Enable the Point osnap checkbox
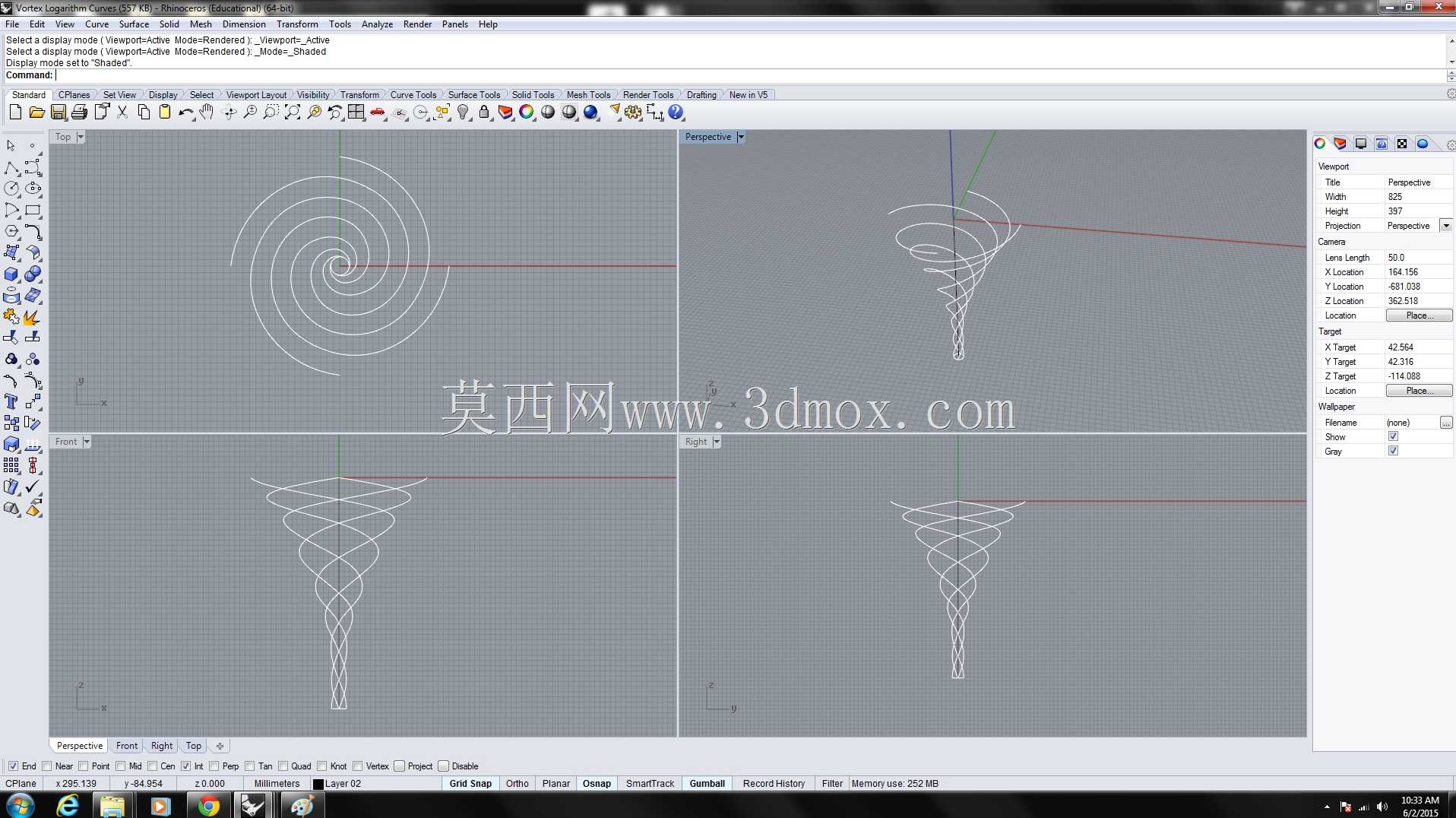Image resolution: width=1456 pixels, height=818 pixels. coord(84,766)
